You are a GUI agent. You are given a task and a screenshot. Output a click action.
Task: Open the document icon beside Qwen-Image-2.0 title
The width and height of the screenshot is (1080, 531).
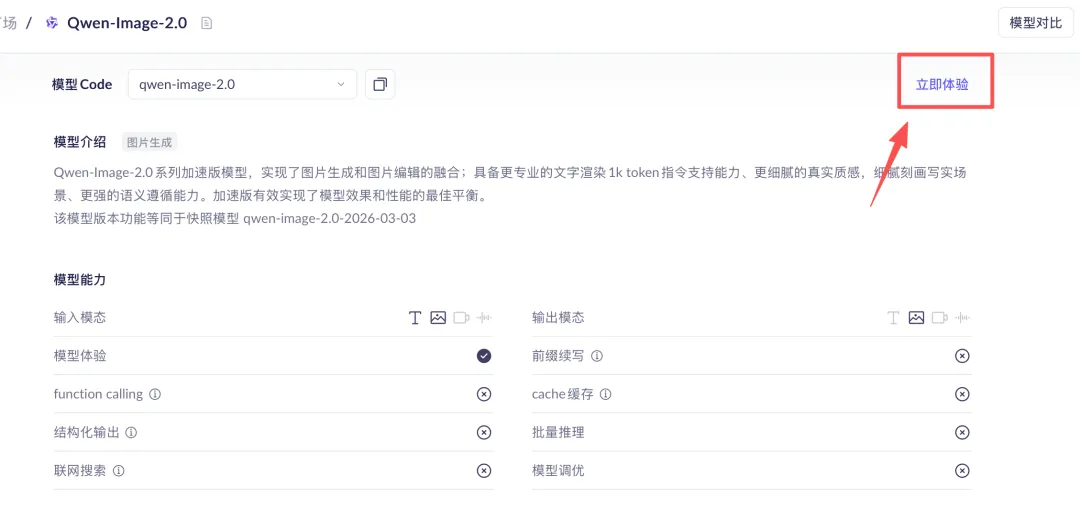tap(206, 23)
